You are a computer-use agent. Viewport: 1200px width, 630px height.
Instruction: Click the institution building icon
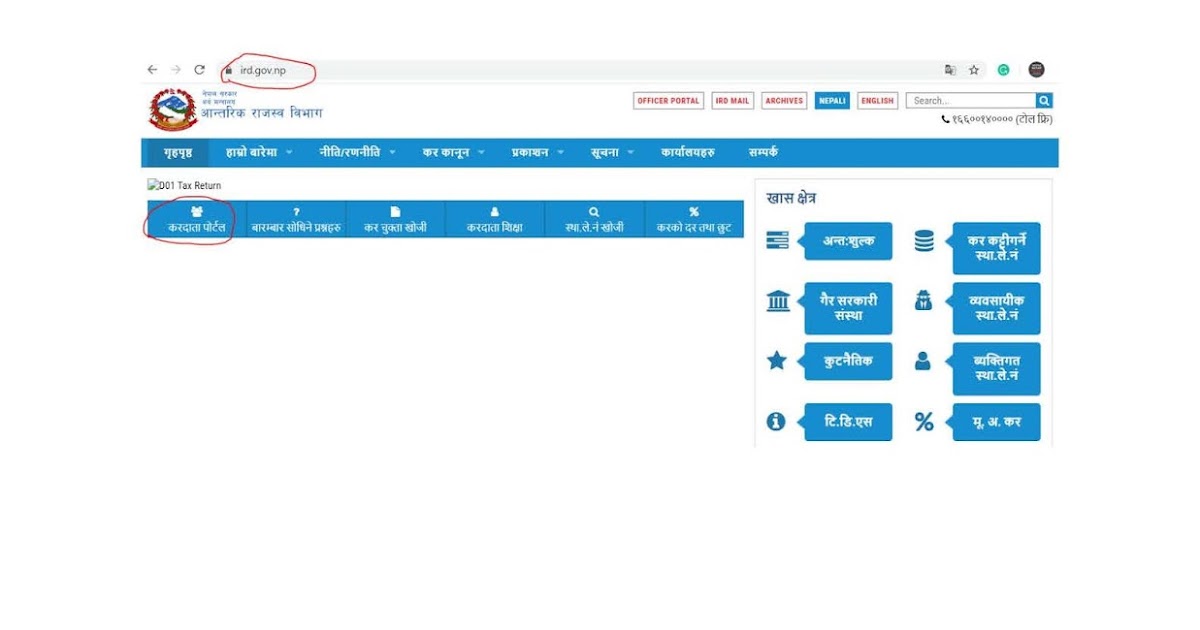778,300
